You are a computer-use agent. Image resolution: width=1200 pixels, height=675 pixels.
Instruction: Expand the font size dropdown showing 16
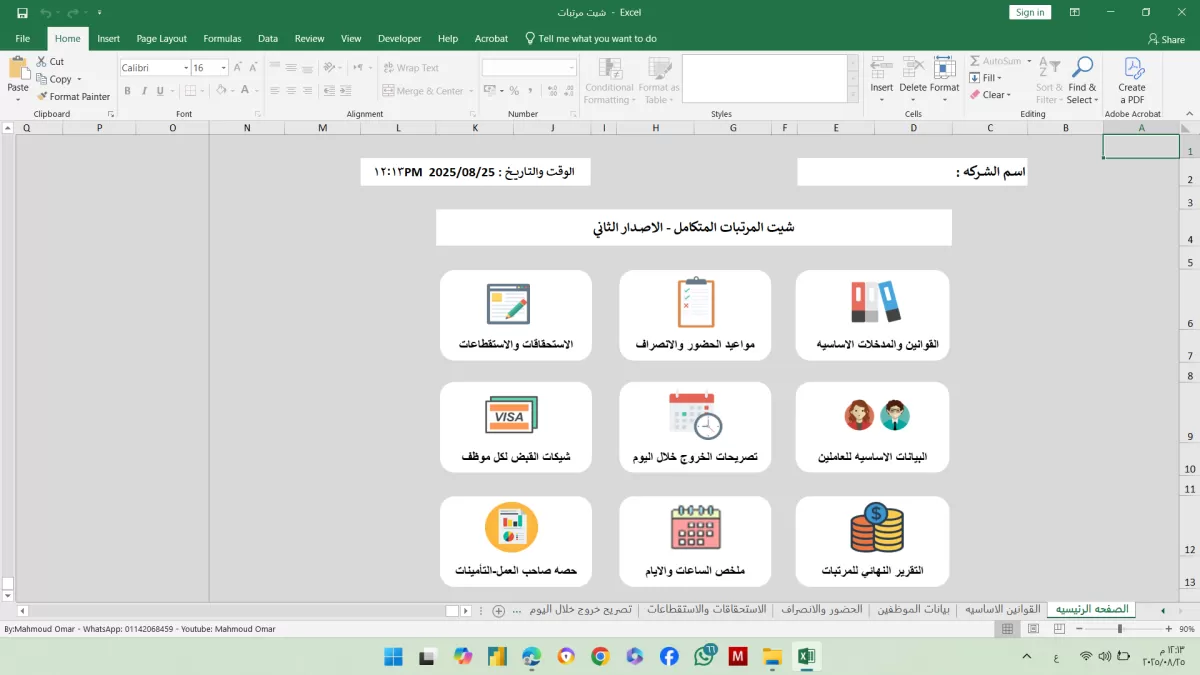click(x=223, y=68)
